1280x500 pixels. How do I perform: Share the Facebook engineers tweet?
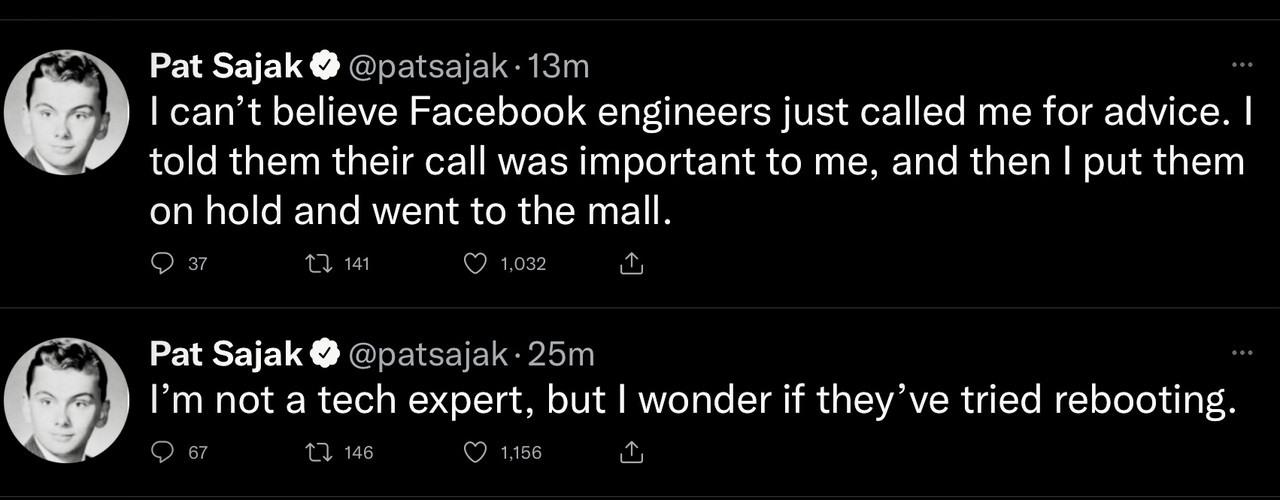coord(631,264)
